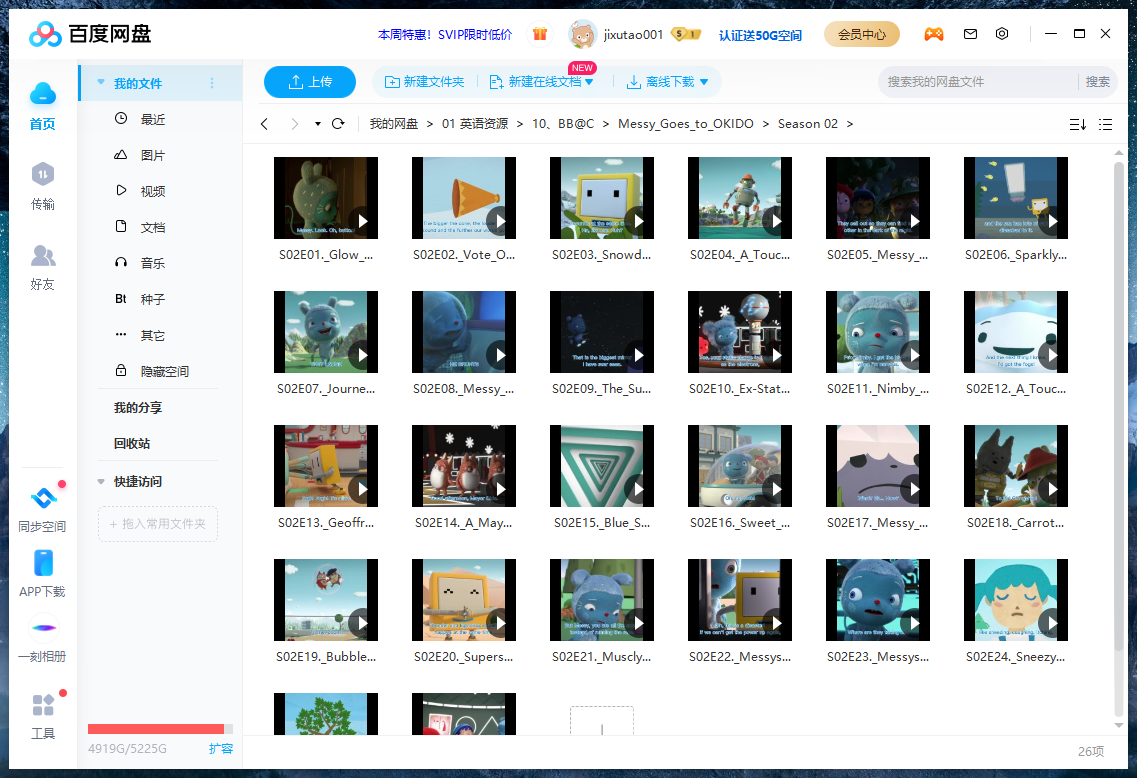The width and height of the screenshot is (1137, 778).
Task: Select the S02E20._Supers video thumbnail
Action: (x=464, y=600)
